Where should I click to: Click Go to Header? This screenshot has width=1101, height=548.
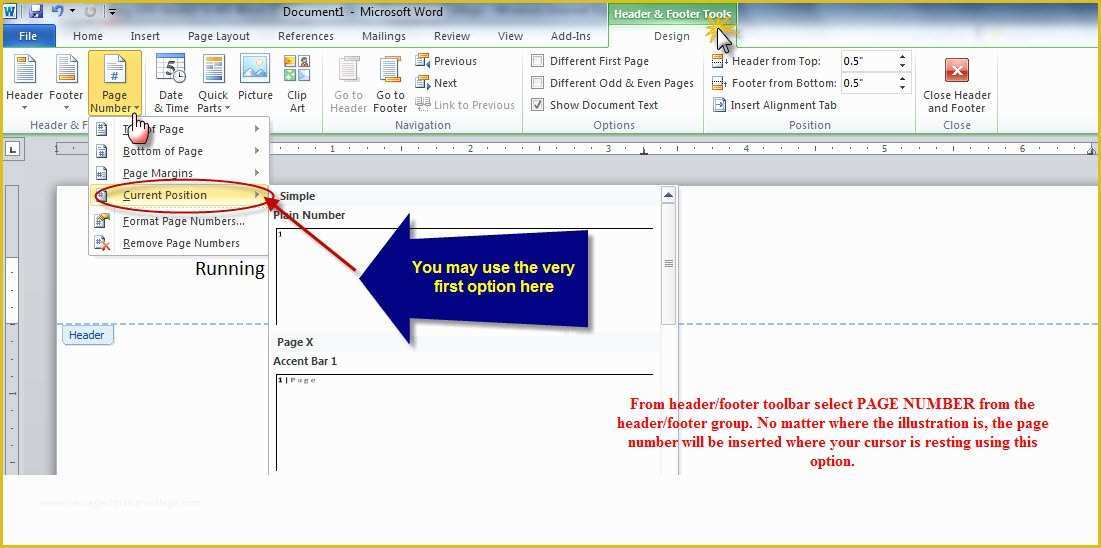pos(348,83)
